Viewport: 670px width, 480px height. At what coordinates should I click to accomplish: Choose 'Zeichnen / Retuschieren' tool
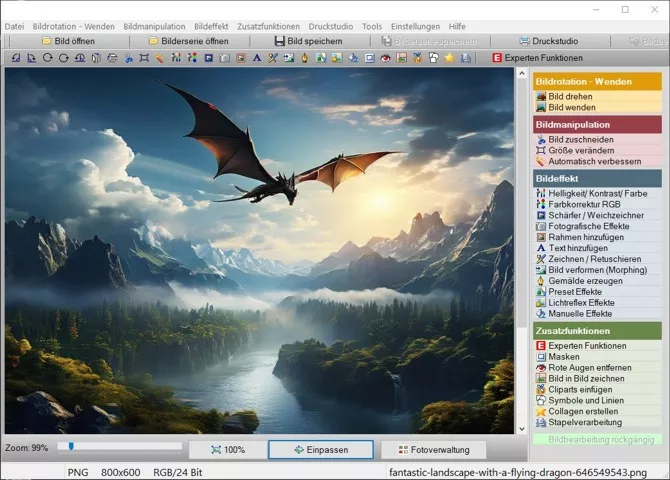(592, 259)
